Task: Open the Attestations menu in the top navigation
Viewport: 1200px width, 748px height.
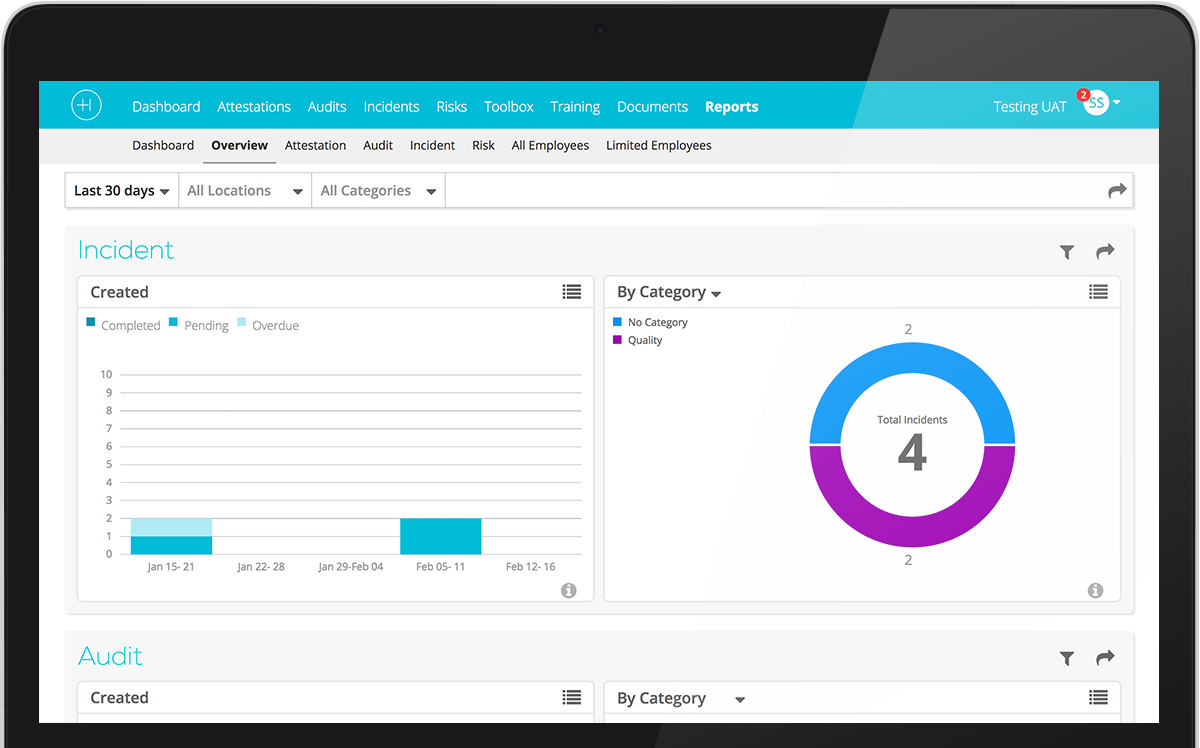Action: click(253, 106)
